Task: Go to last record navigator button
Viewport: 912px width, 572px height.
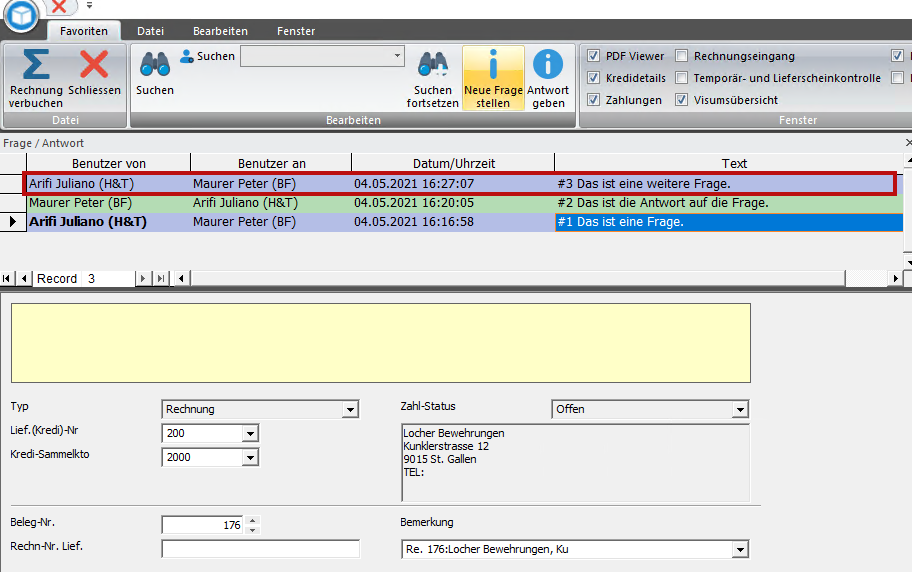Action: point(161,279)
